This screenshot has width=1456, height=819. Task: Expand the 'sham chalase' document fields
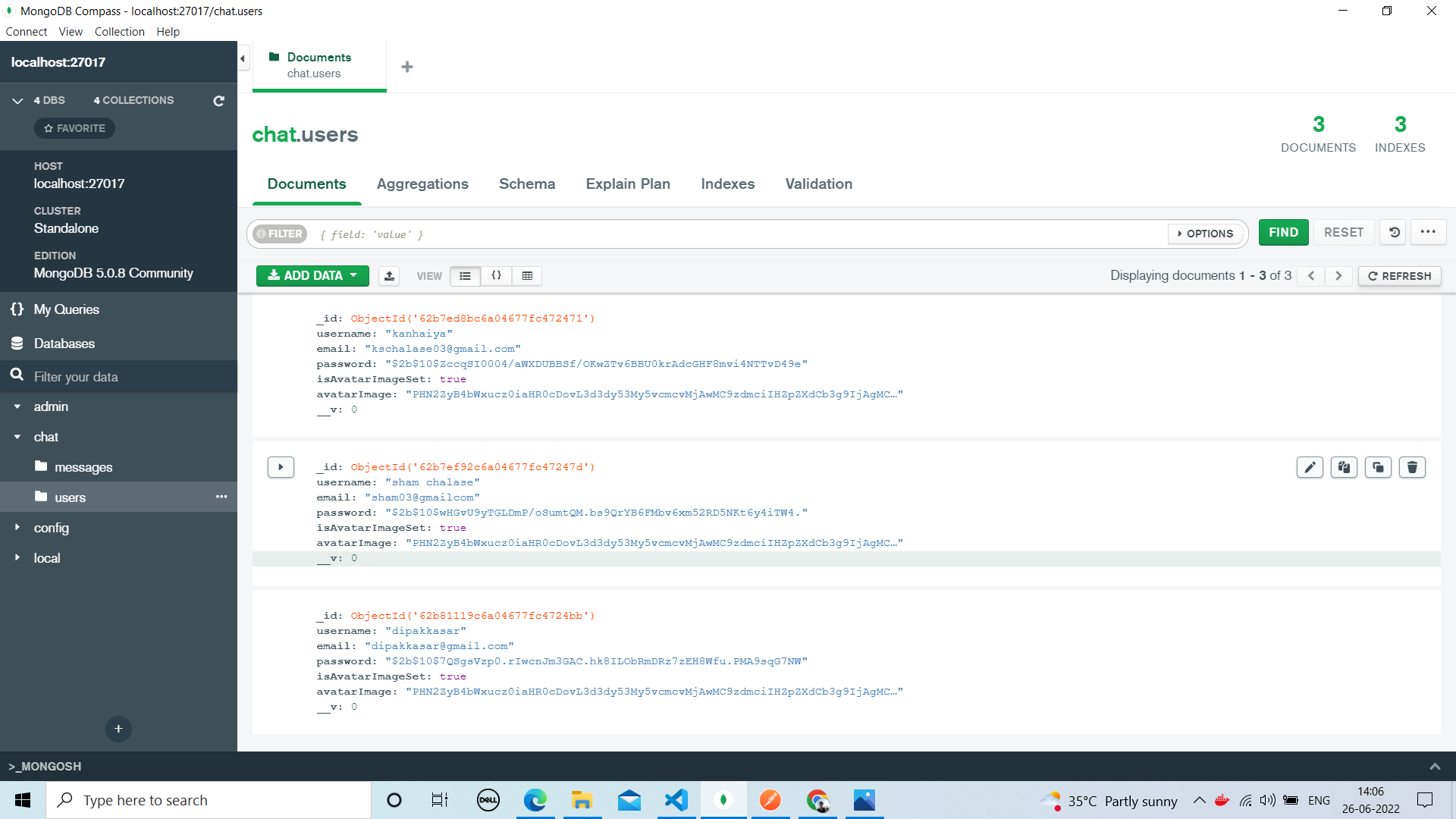coord(281,467)
